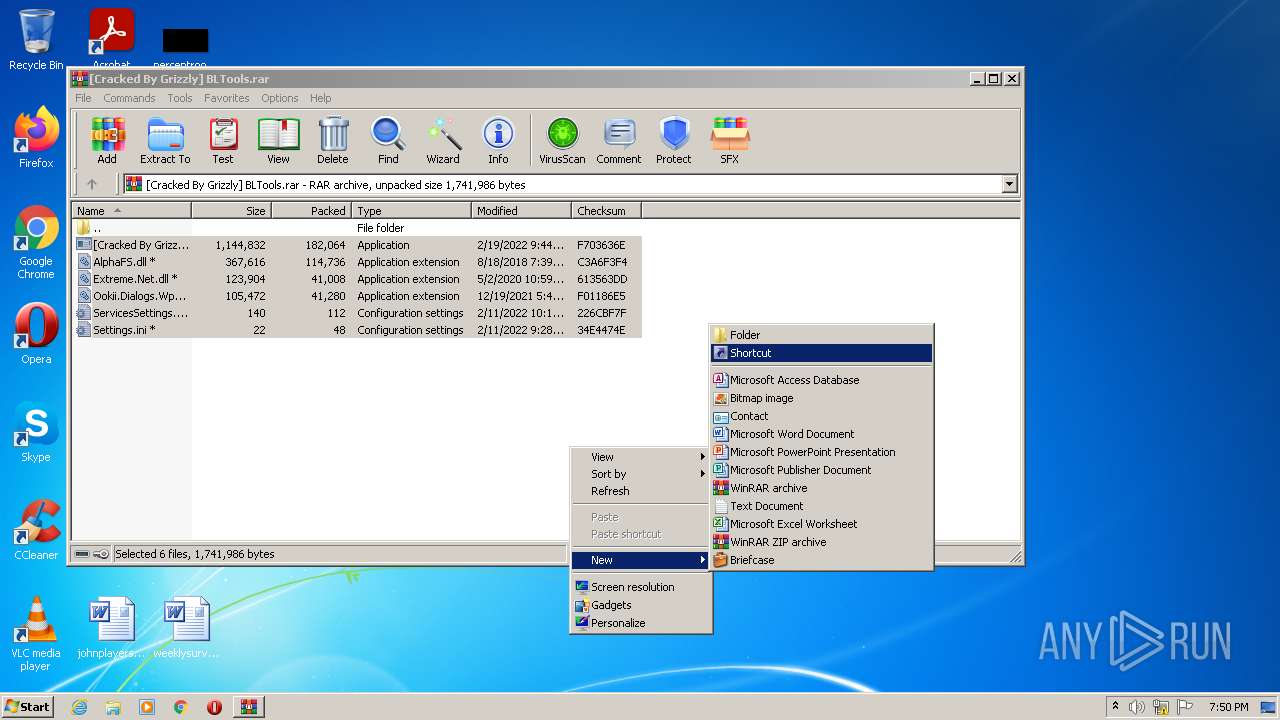Screen dimensions: 1280x720
Task: Click the Protect shield icon
Action: [x=674, y=140]
